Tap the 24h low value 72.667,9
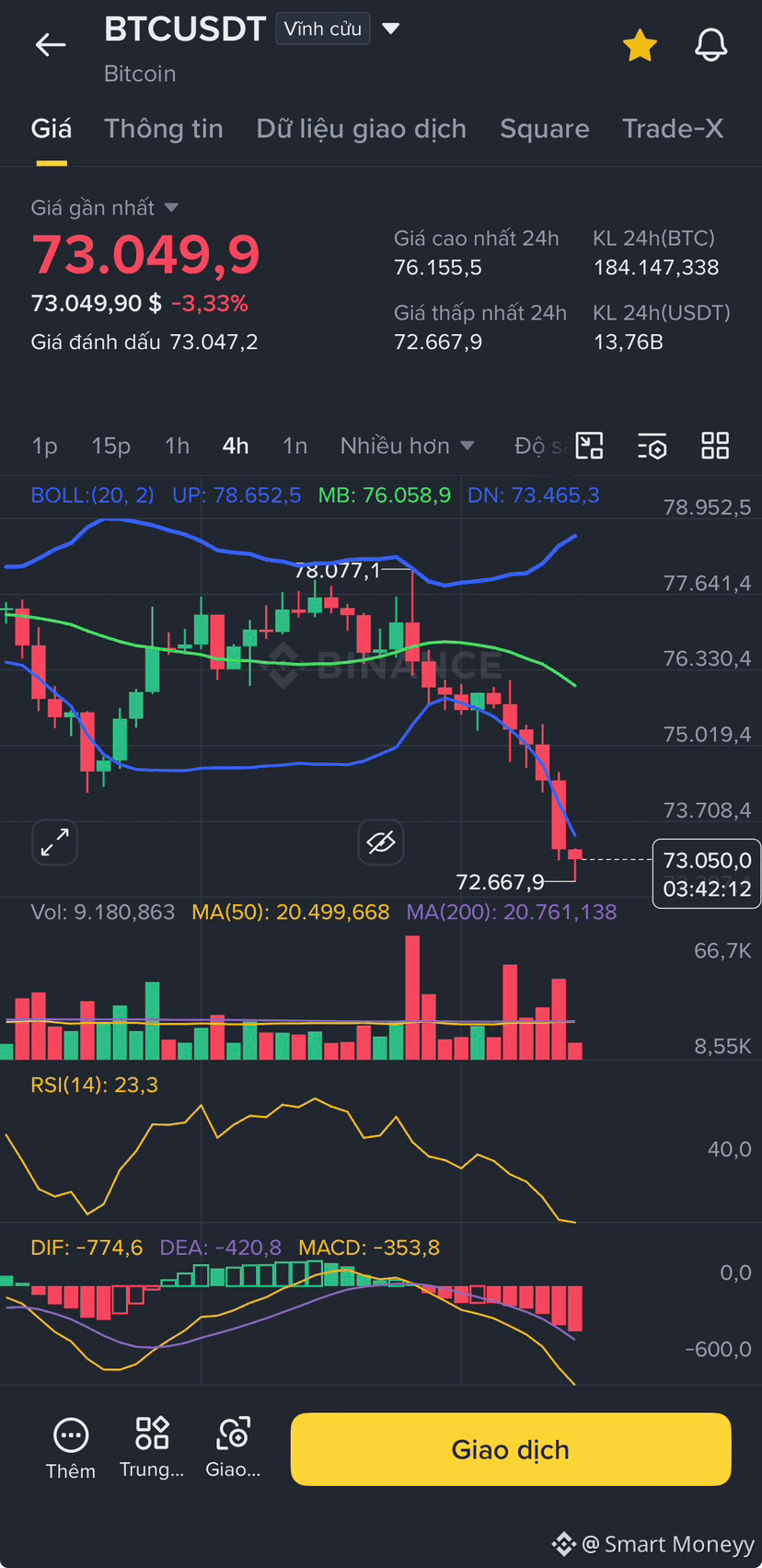Screen dimensions: 762x1568 [x=438, y=343]
